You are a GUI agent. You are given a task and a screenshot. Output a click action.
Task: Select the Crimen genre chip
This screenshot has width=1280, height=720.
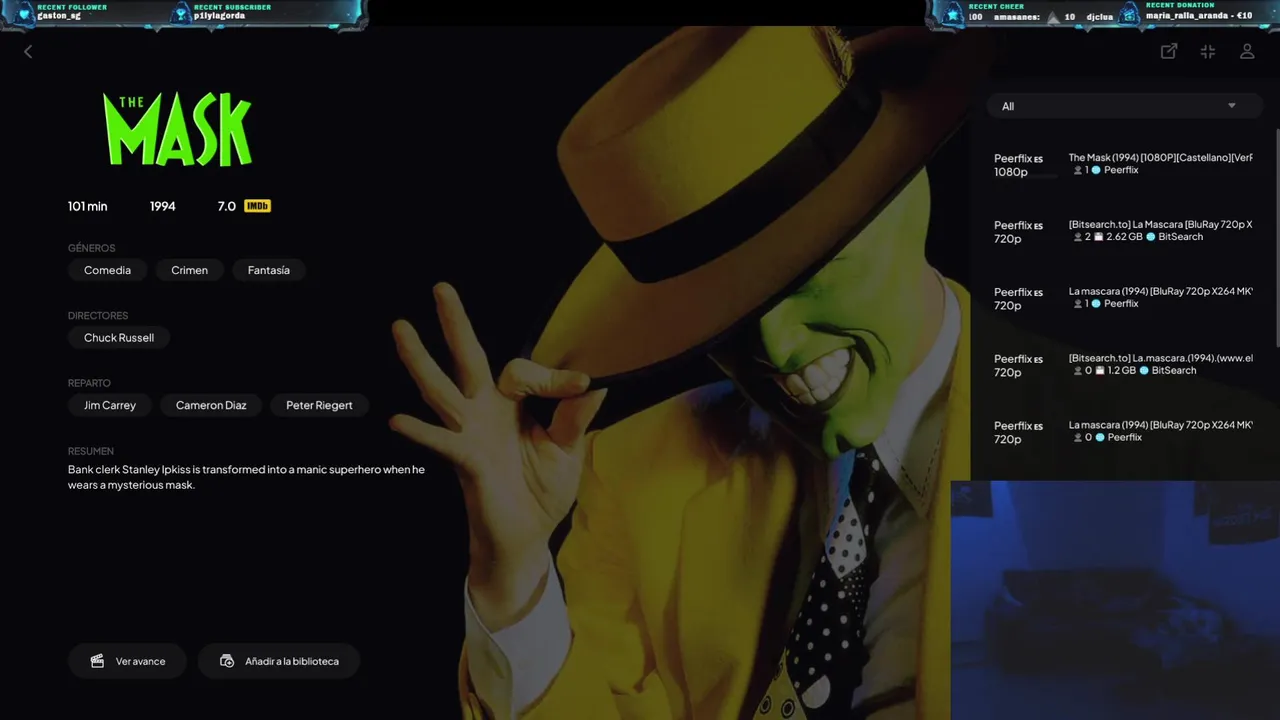click(x=189, y=270)
